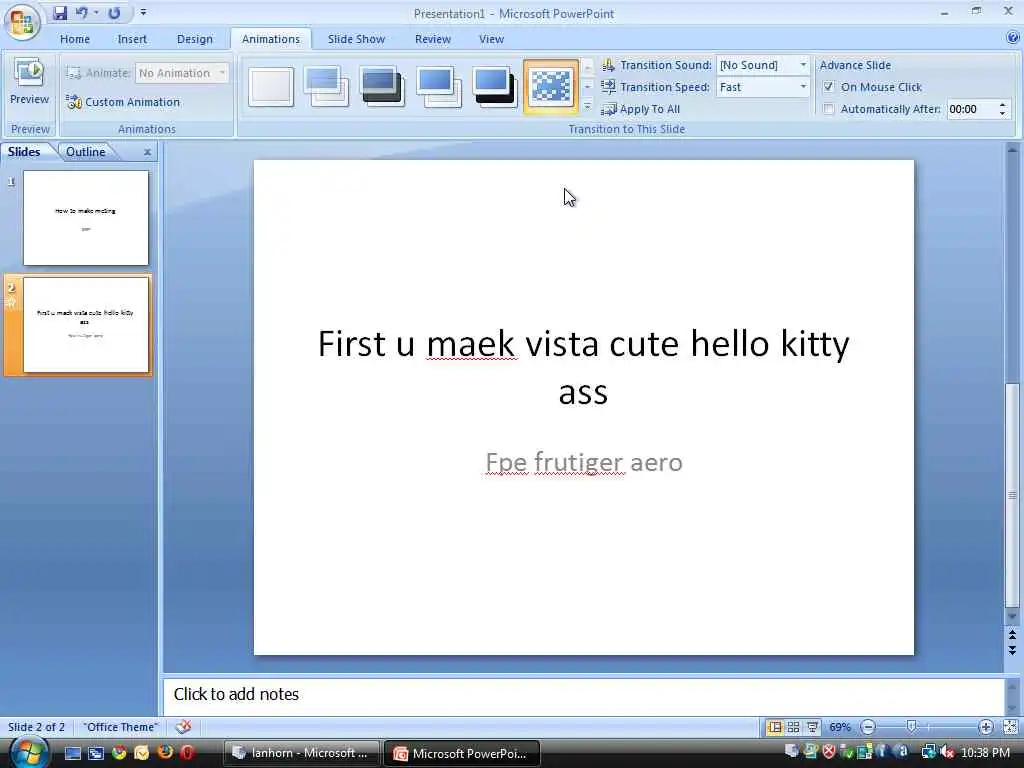Decrease Automatically After time with down arrow

pos(1002,114)
